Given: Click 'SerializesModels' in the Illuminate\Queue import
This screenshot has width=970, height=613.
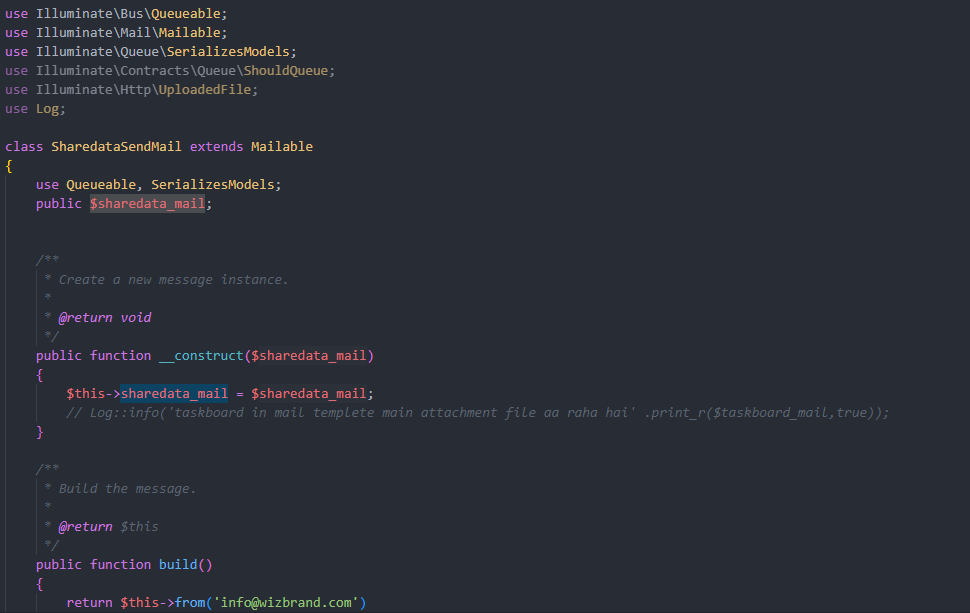Looking at the screenshot, I should [x=228, y=52].
